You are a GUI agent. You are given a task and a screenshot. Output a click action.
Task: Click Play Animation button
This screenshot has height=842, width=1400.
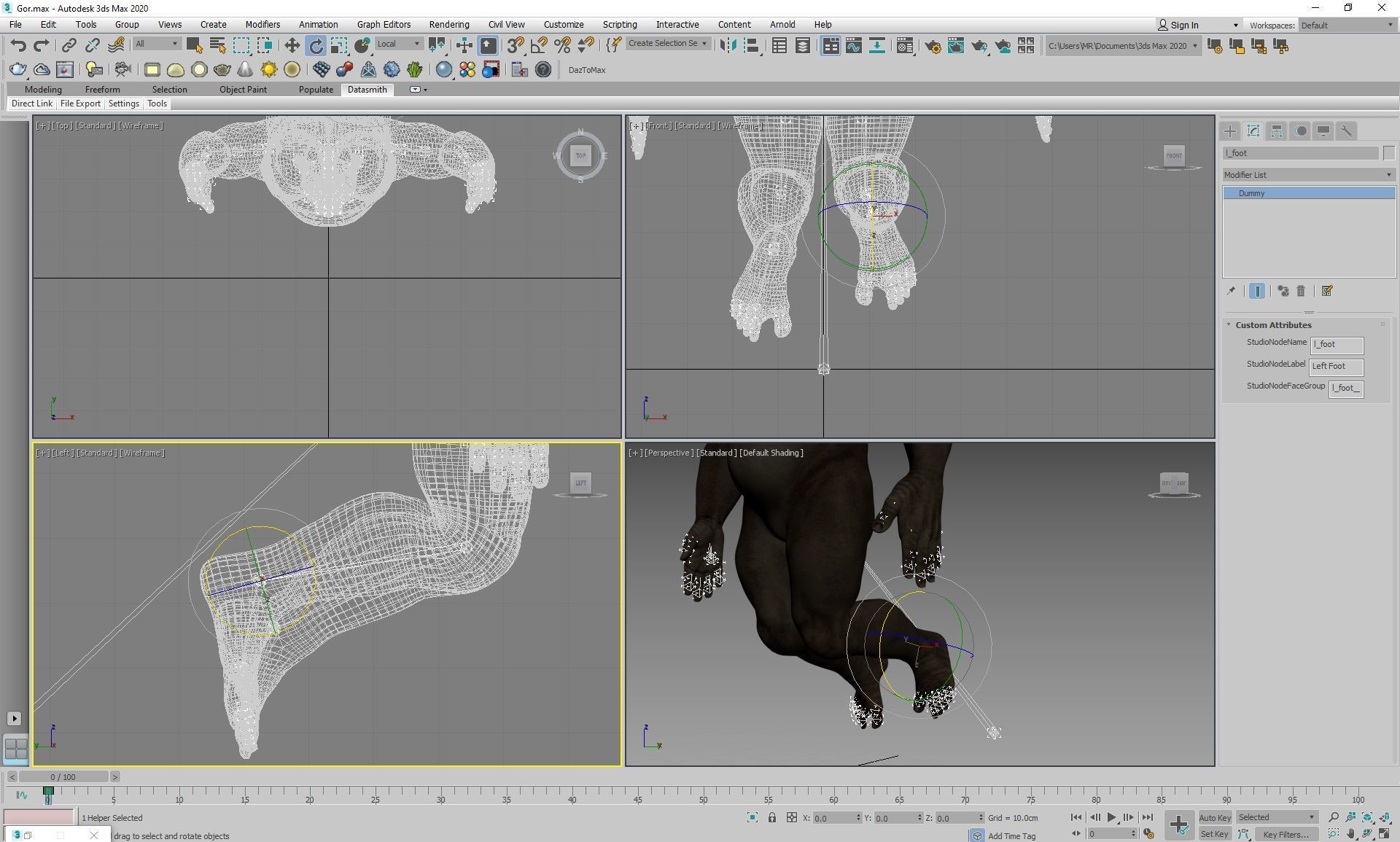pyautogui.click(x=1112, y=817)
